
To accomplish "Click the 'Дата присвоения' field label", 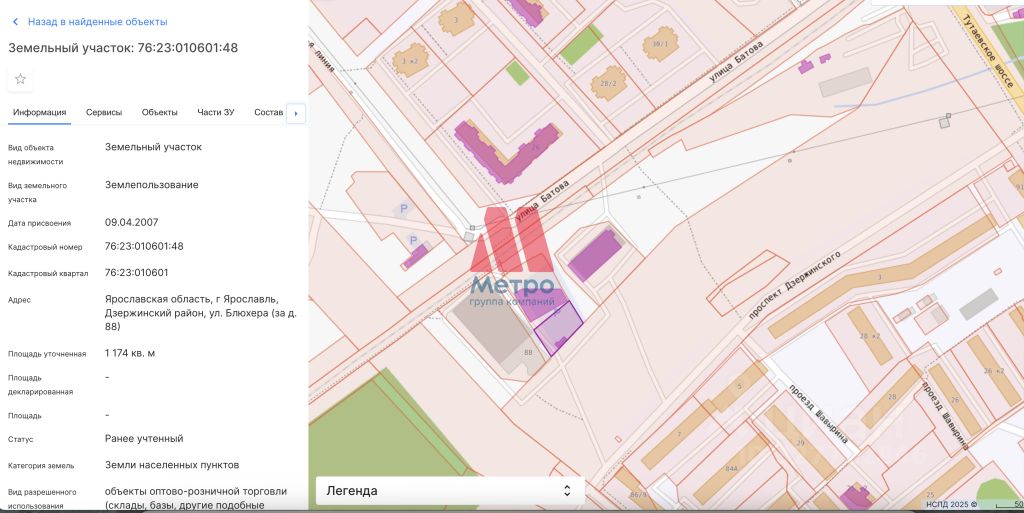I will pos(39,223).
